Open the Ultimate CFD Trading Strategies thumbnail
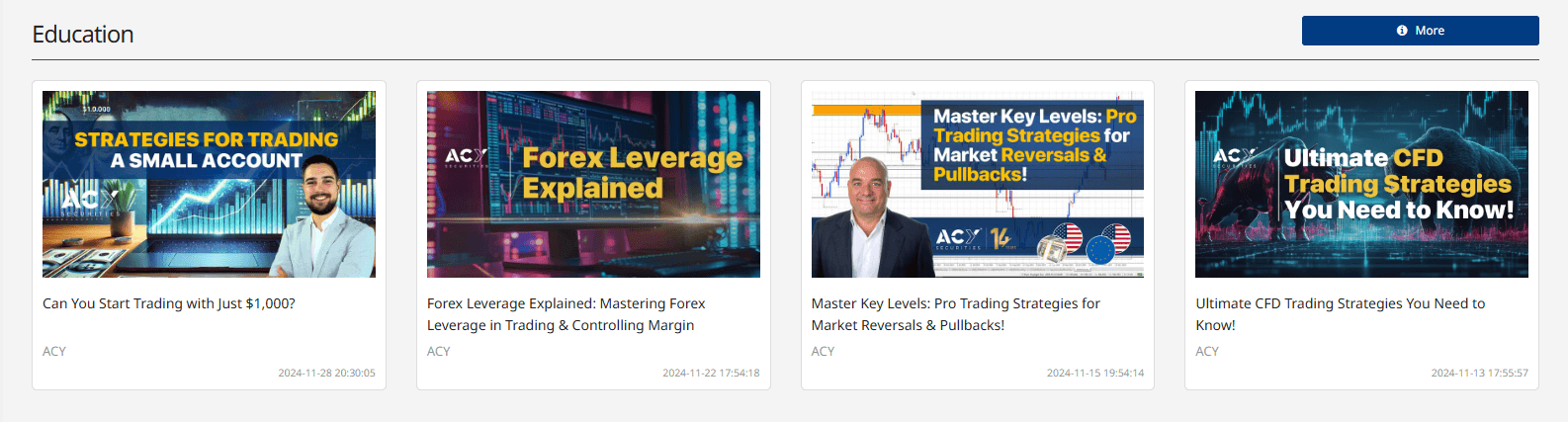This screenshot has height=422, width=1568. [1361, 184]
